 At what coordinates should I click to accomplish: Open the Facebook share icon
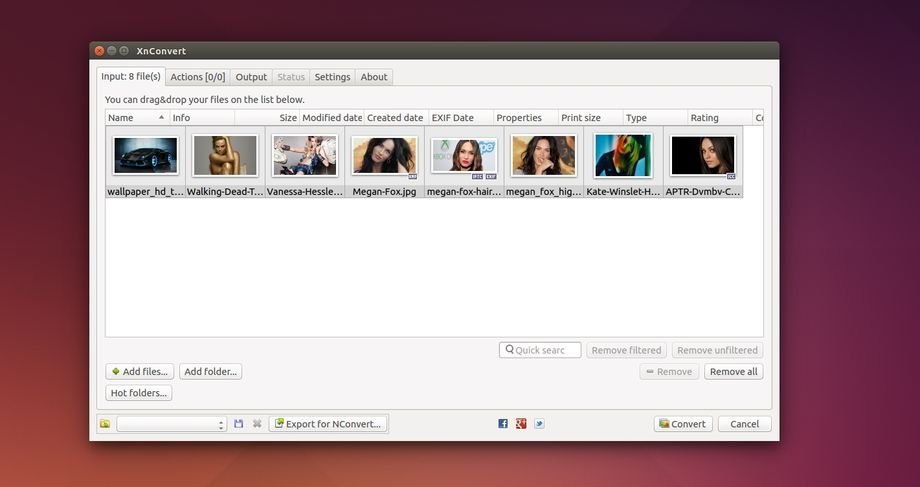click(503, 424)
